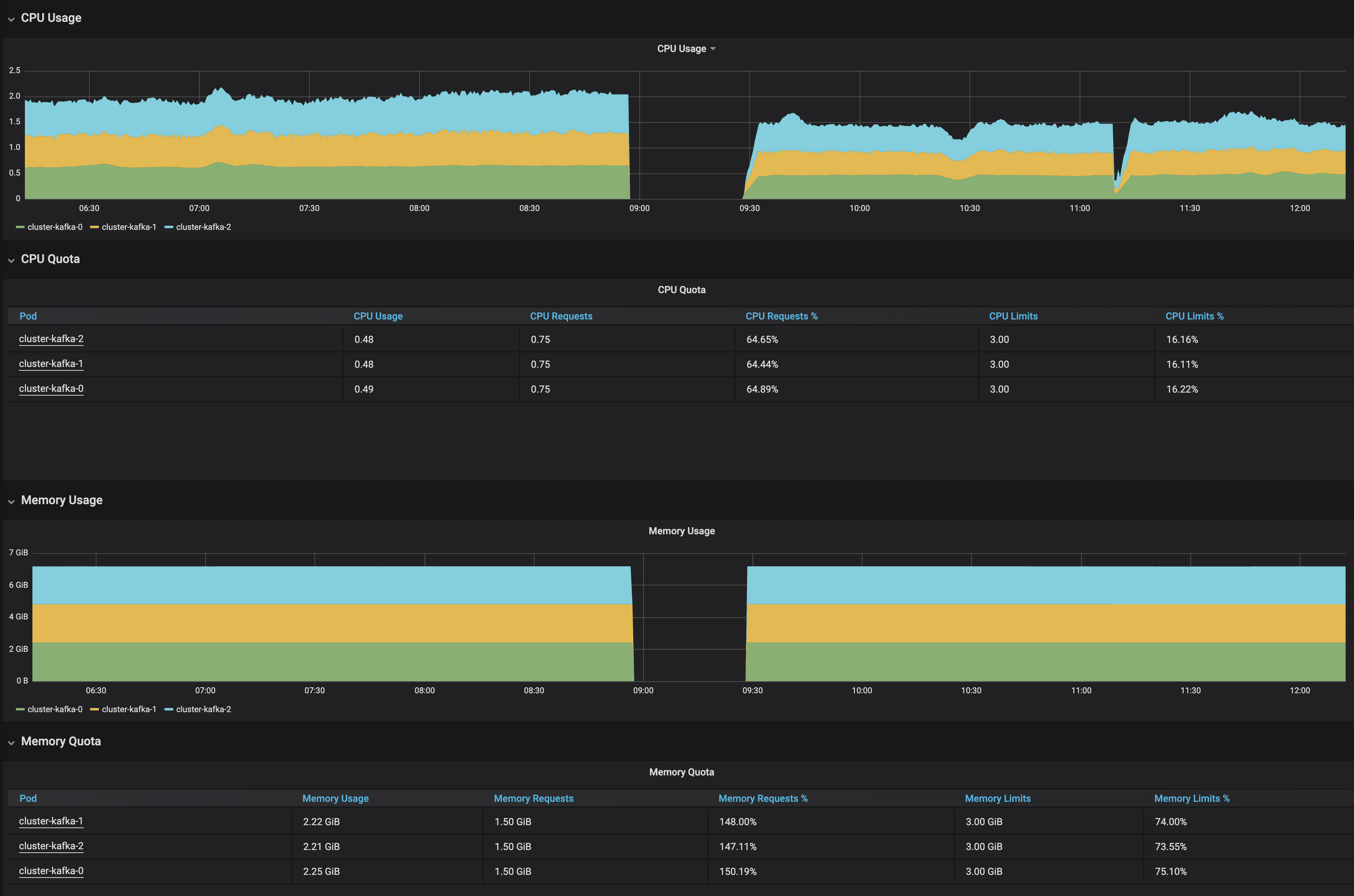Click cluster-kafka-2 color swatch in CPU legend
1354x896 pixels.
(168, 228)
